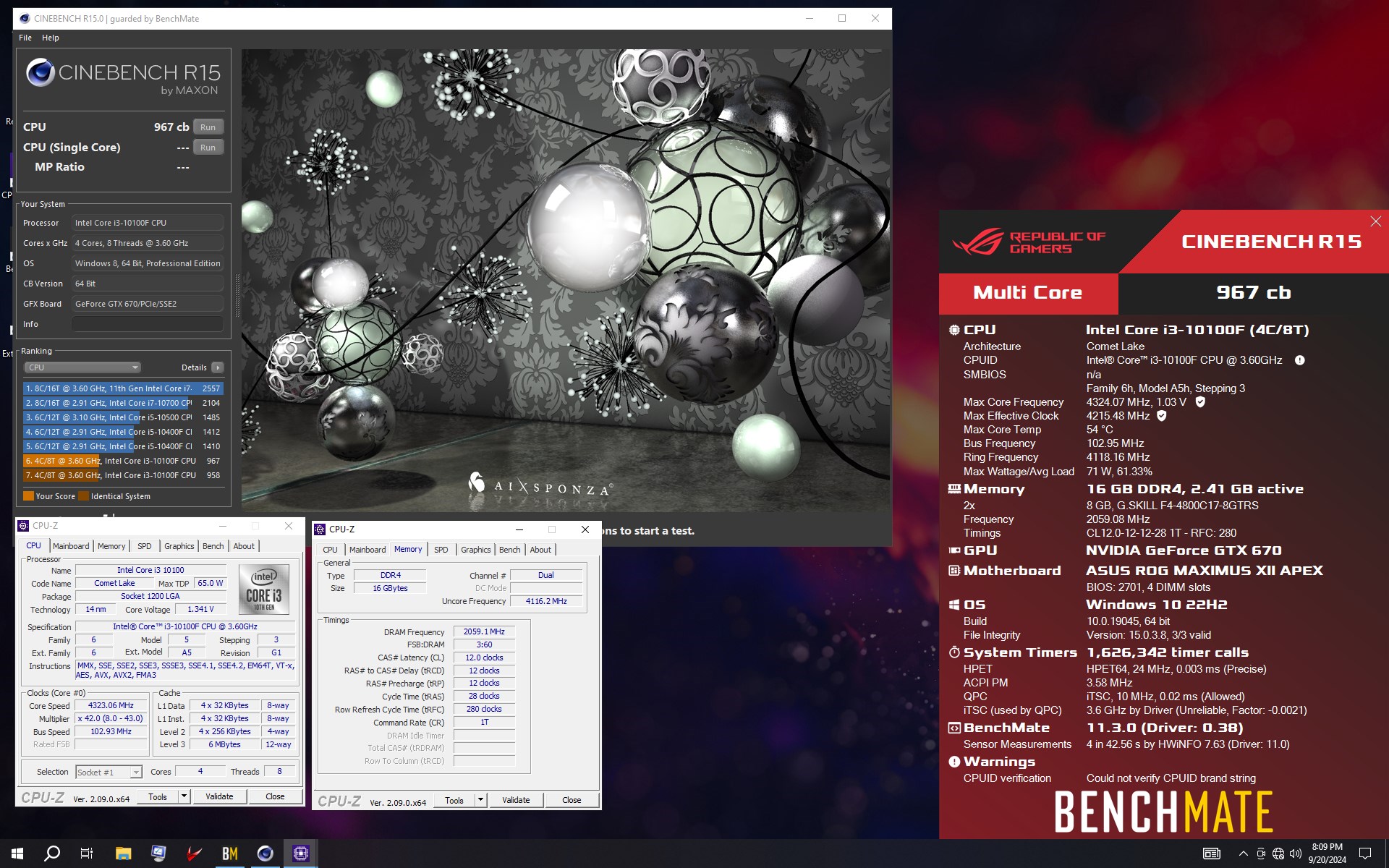This screenshot has height=868, width=1389.
Task: Open the volume speaker tray icon
Action: [1295, 854]
